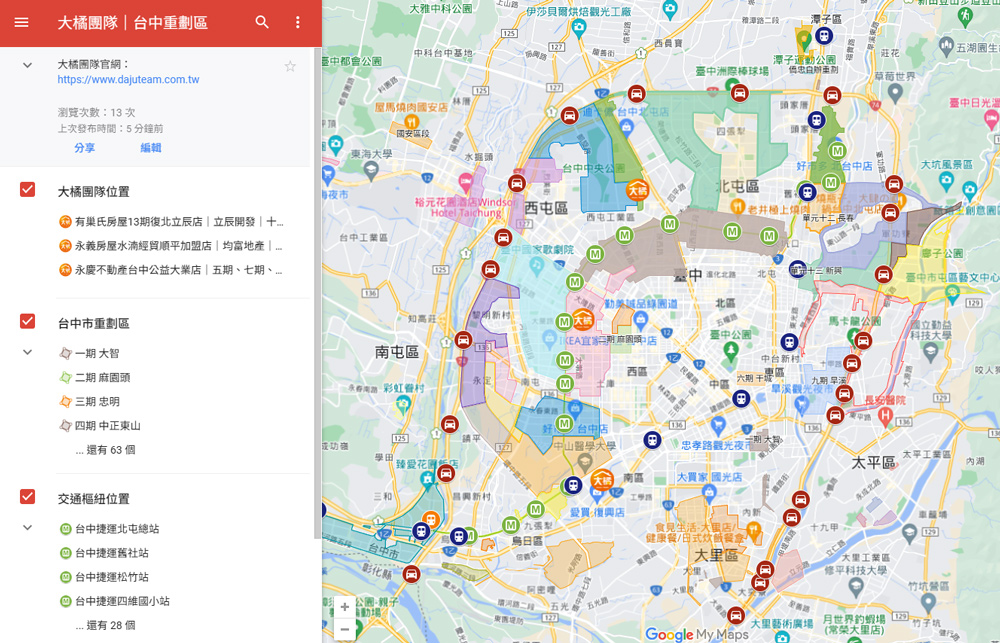The image size is (1000, 643).
Task: Select 有巢氏房屋13期復北立辰店 entry
Action: (171, 222)
